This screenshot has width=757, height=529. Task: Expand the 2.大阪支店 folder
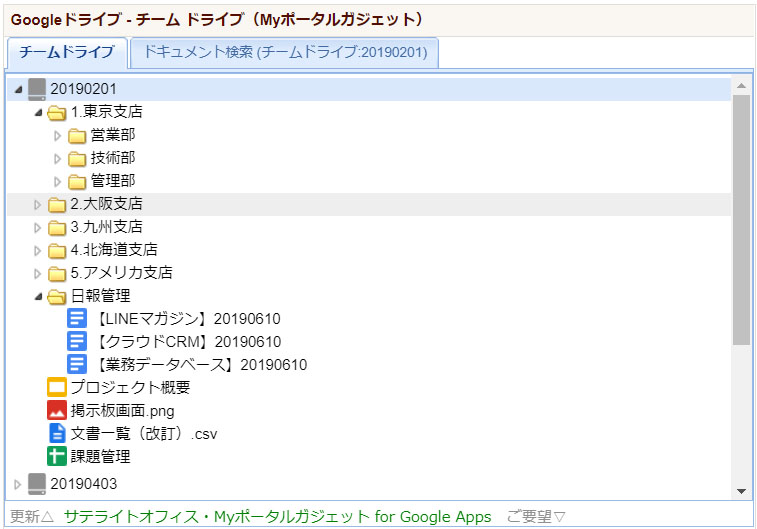[37, 205]
